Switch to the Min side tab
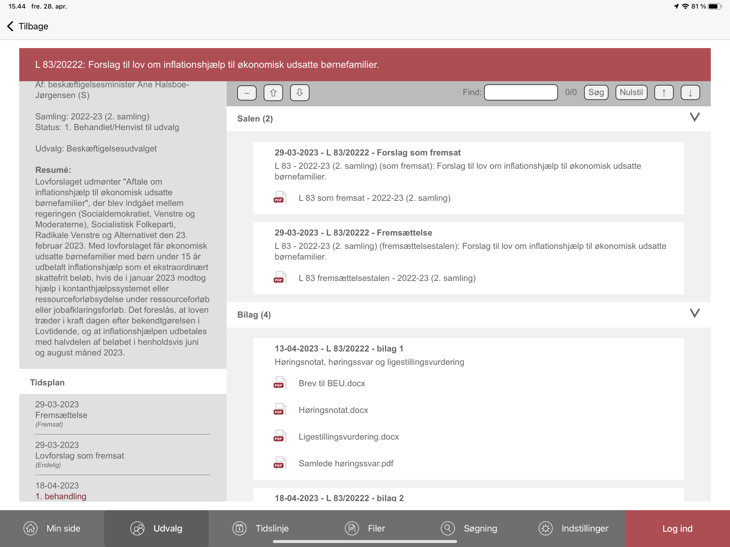The width and height of the screenshot is (730, 547). [52, 528]
